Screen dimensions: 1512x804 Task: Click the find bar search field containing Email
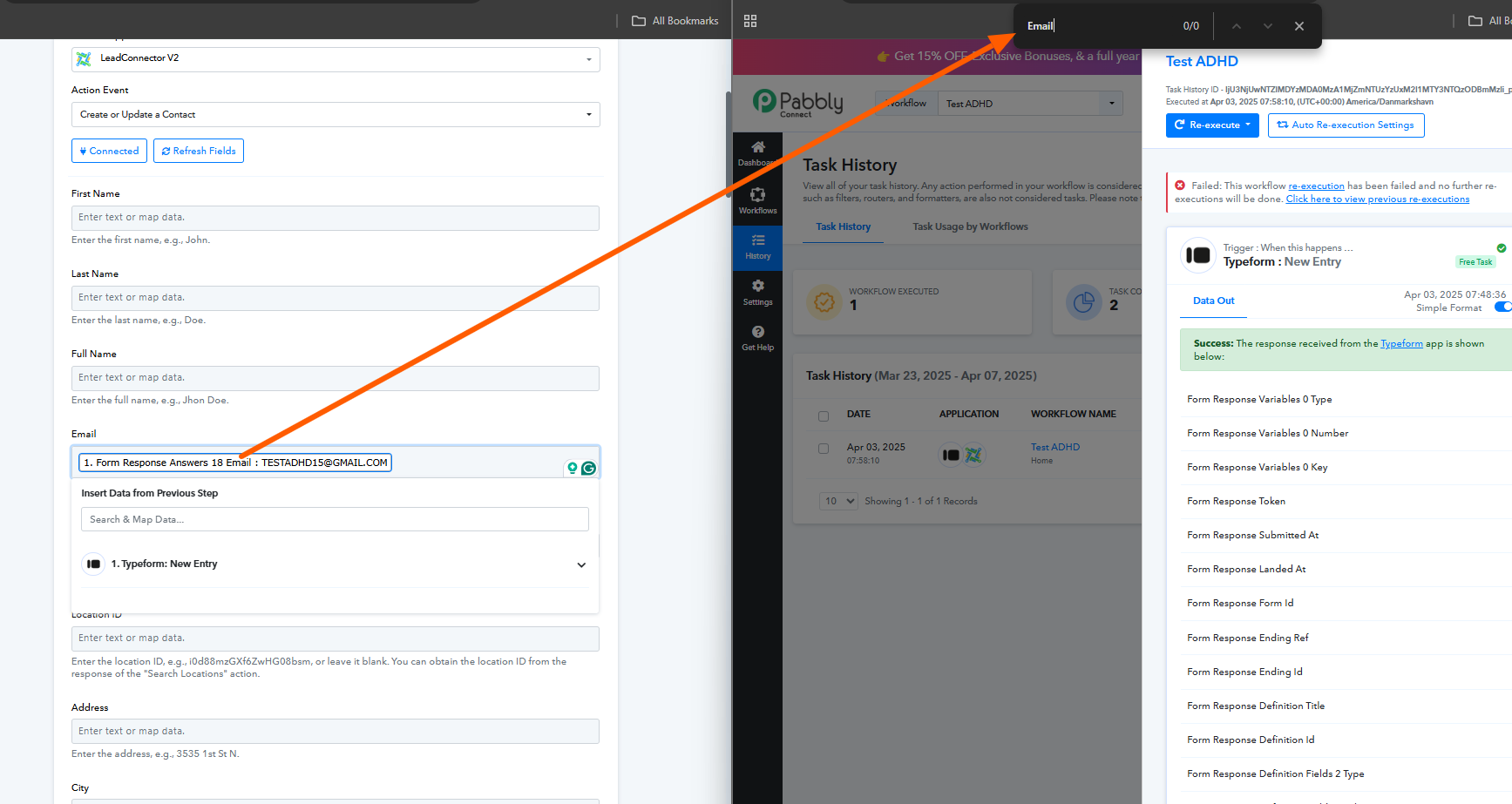[1098, 26]
